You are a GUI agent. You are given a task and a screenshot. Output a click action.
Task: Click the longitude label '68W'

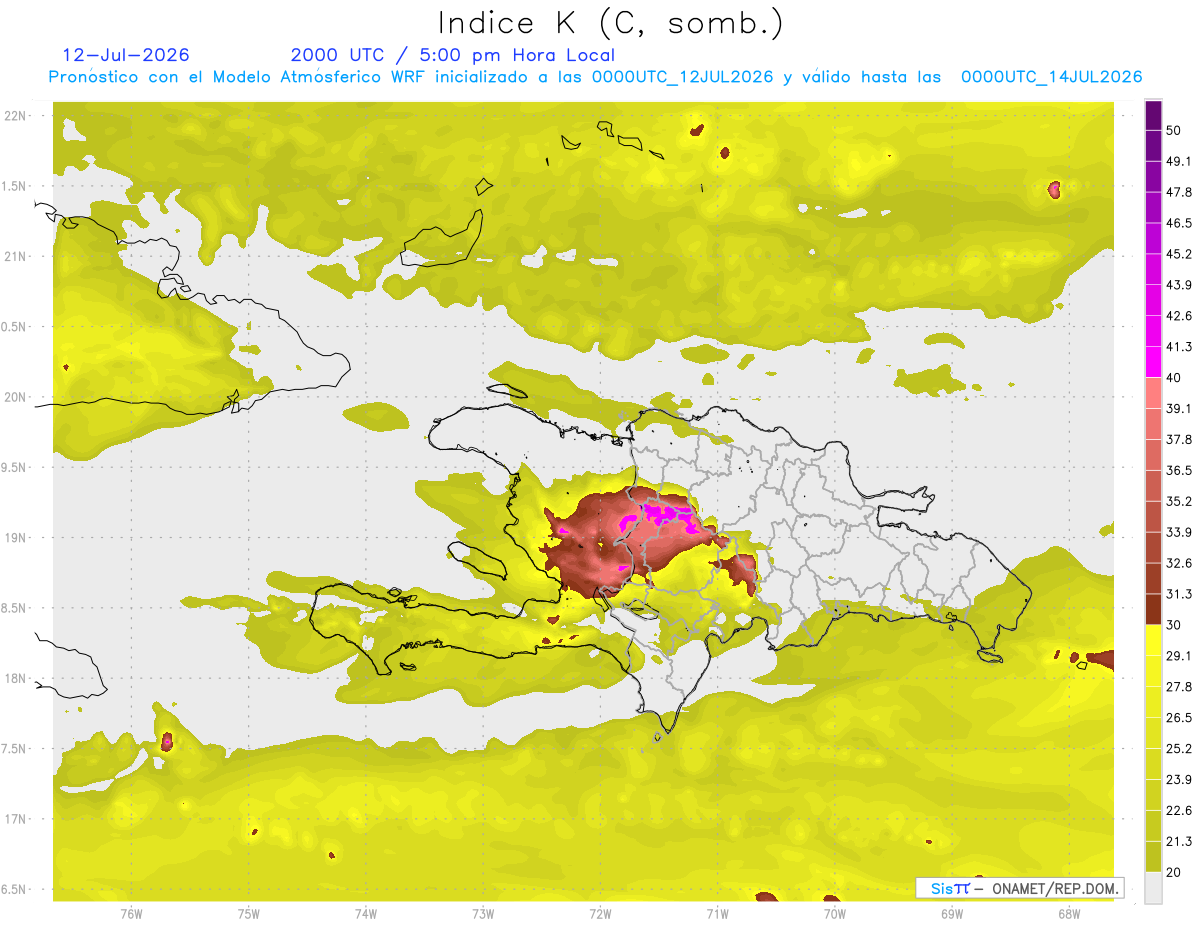click(x=1069, y=914)
